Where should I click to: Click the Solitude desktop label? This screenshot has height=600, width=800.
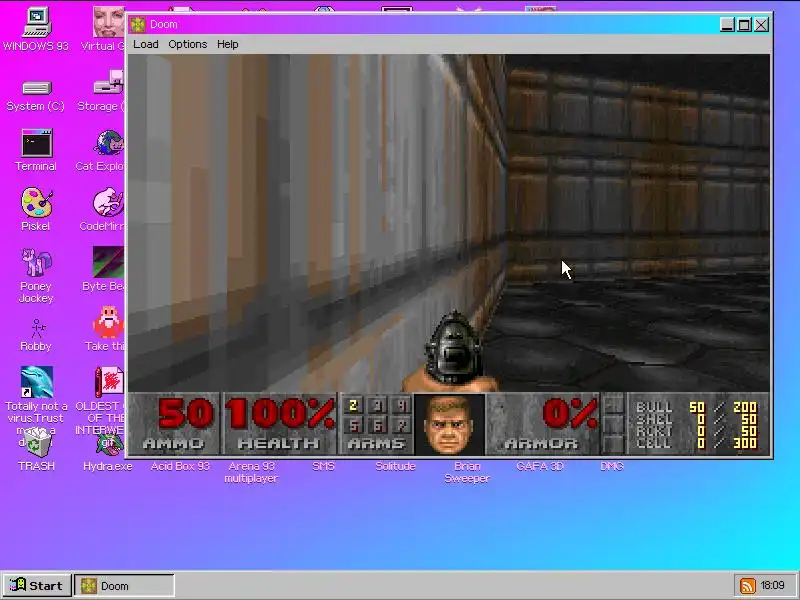(395, 466)
